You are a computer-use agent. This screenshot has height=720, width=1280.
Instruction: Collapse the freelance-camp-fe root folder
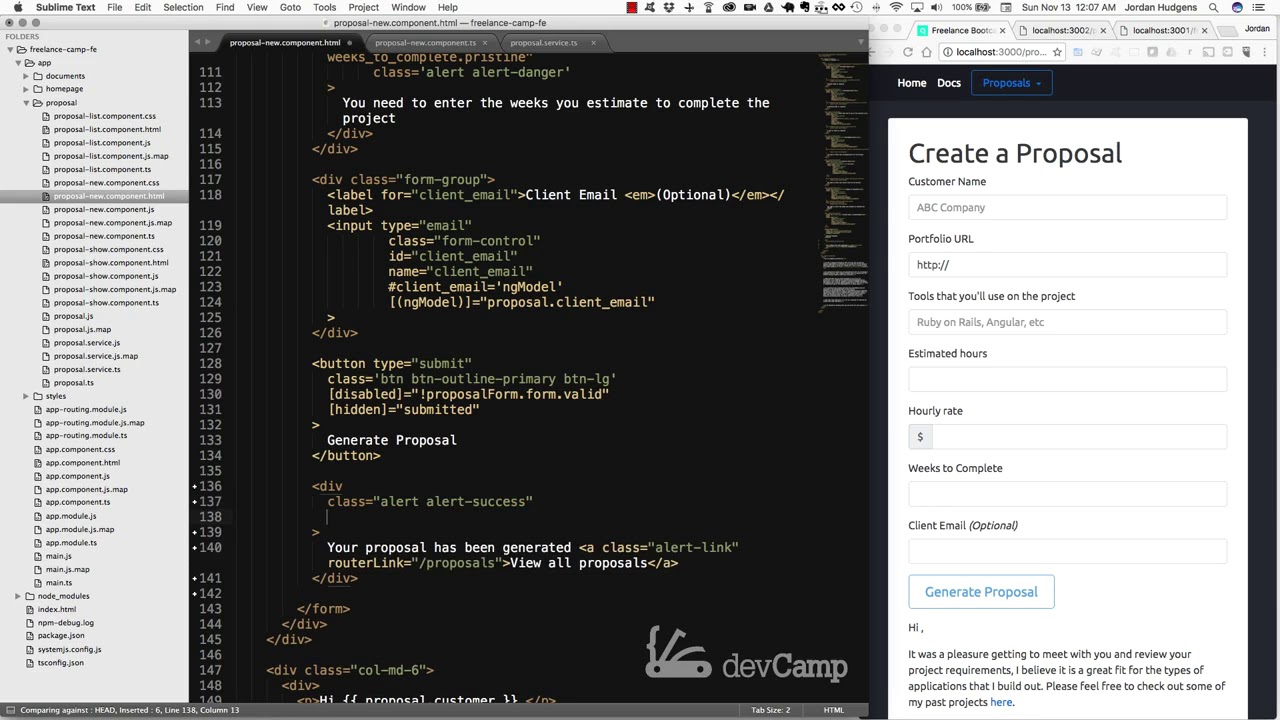(x=10, y=49)
